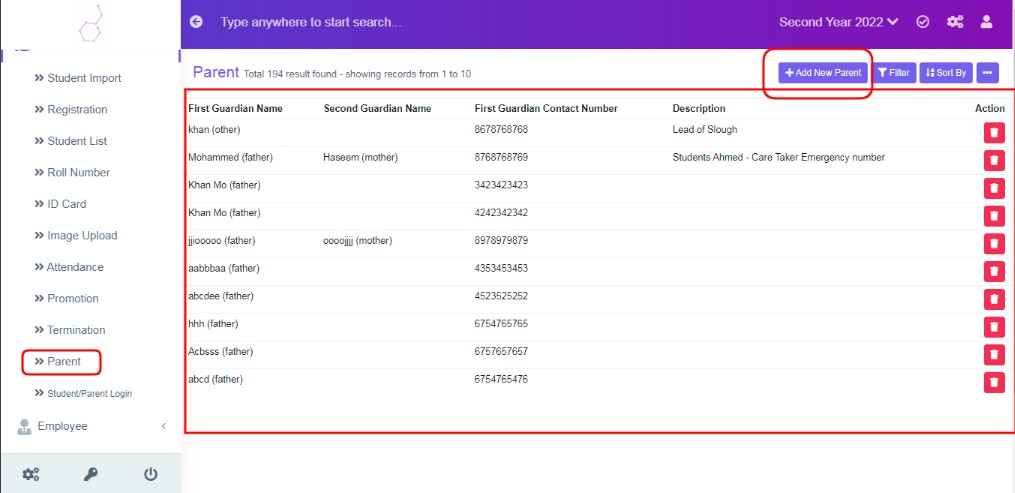Click the Lead of Slough description
1015x493 pixels.
pyautogui.click(x=705, y=129)
